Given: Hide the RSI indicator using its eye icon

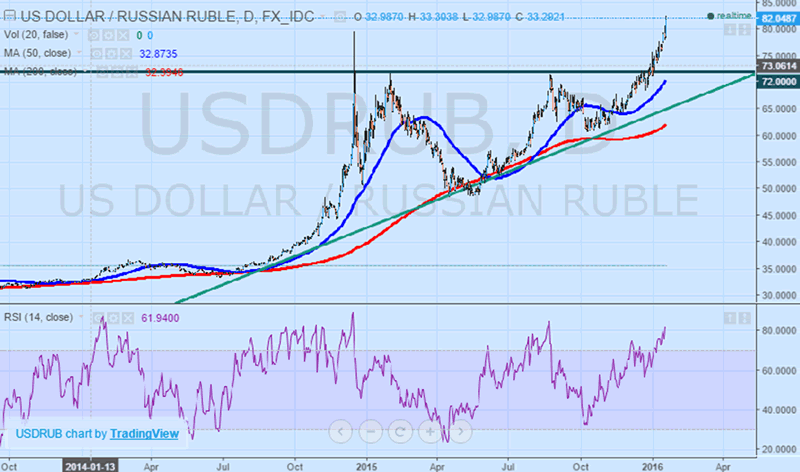Looking at the screenshot, I should coord(98,318).
